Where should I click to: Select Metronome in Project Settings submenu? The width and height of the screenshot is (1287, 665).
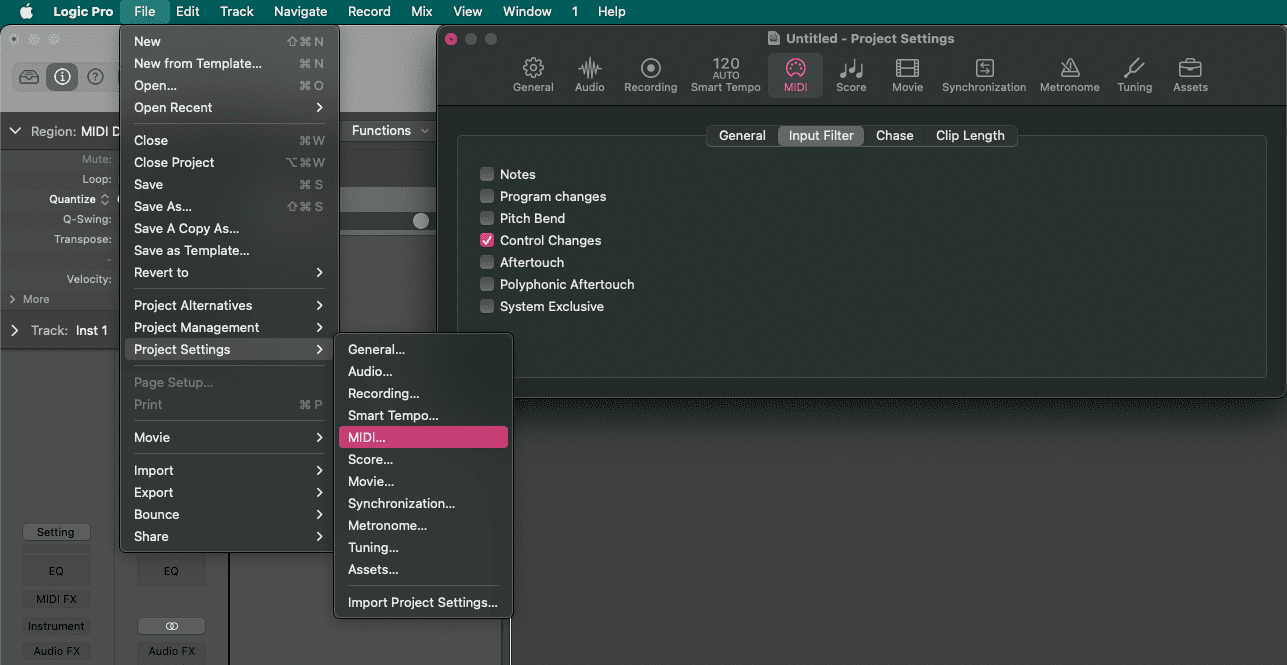423,525
